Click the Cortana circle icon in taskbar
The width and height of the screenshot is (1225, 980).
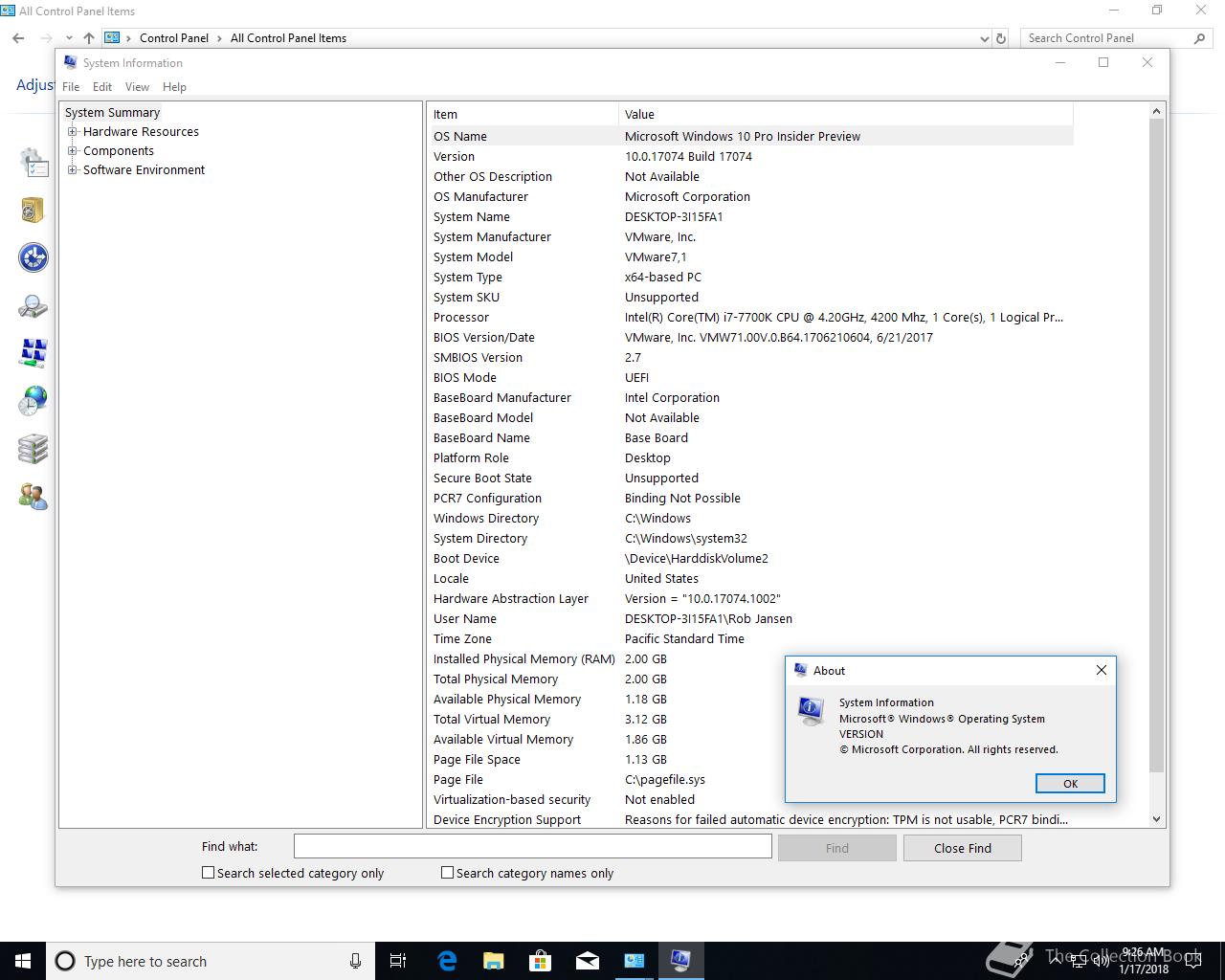click(65, 961)
